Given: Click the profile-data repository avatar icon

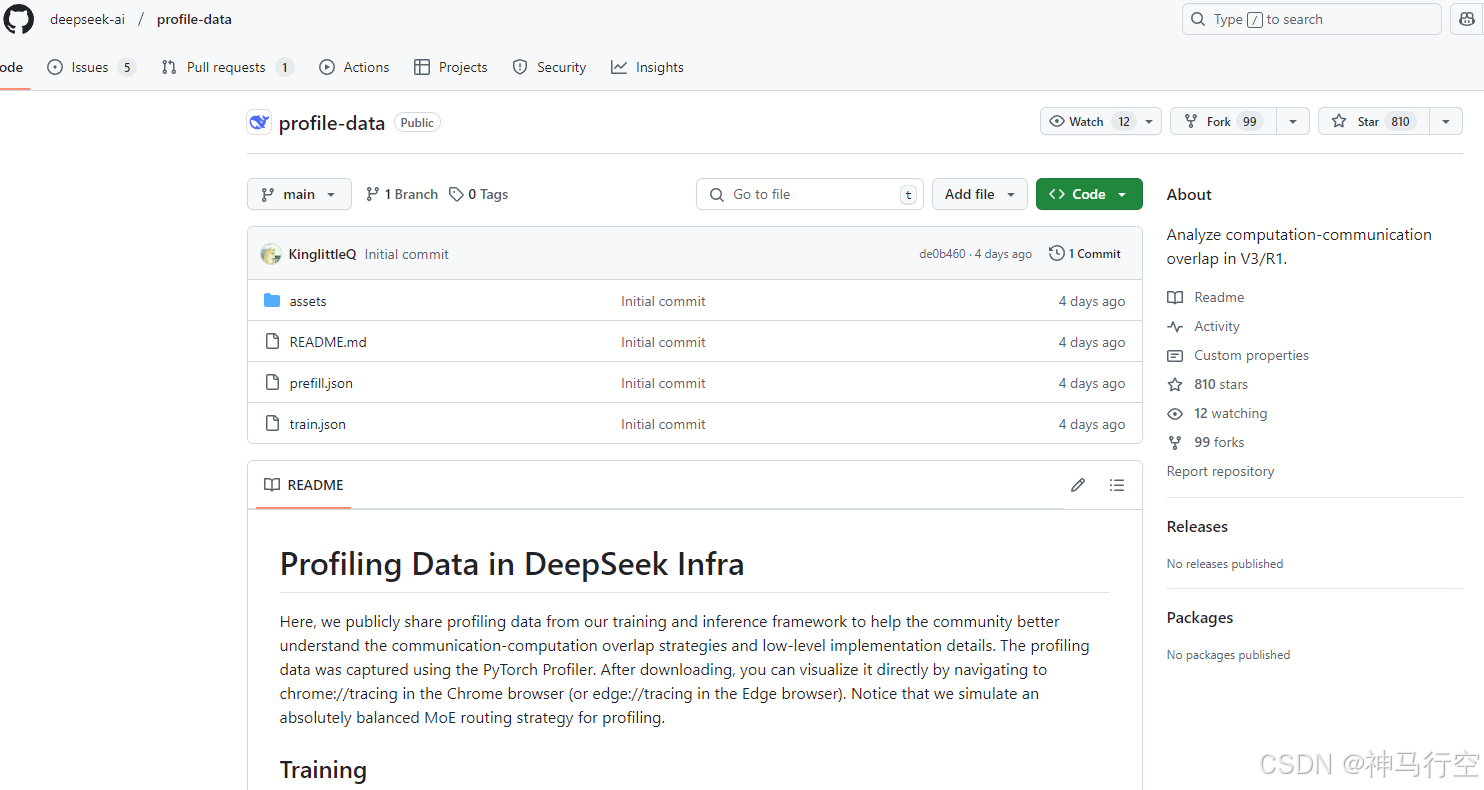Looking at the screenshot, I should coord(259,122).
